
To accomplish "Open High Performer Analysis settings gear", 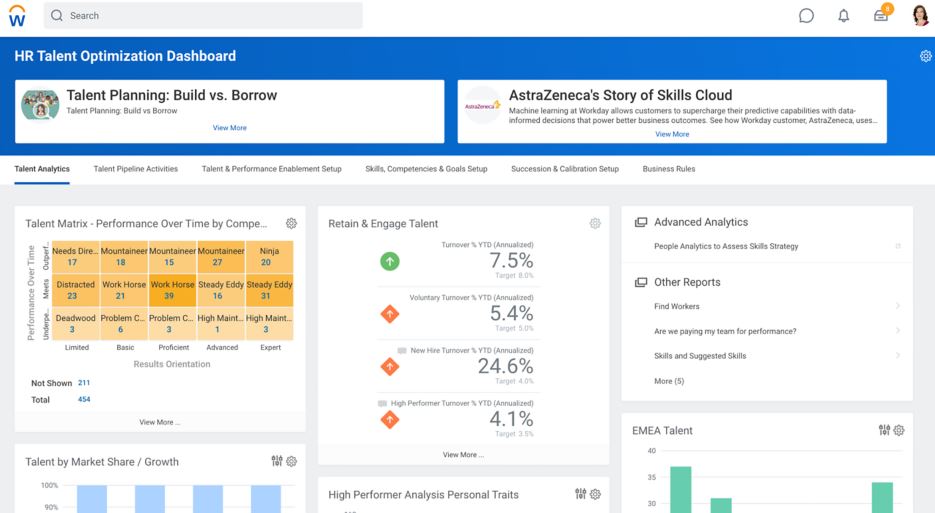I will (x=595, y=494).
